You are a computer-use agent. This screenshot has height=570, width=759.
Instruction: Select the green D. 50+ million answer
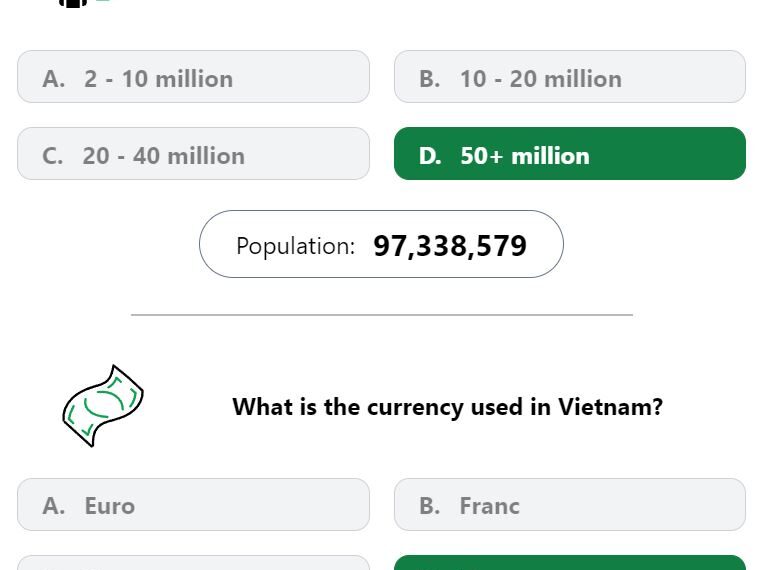click(569, 154)
